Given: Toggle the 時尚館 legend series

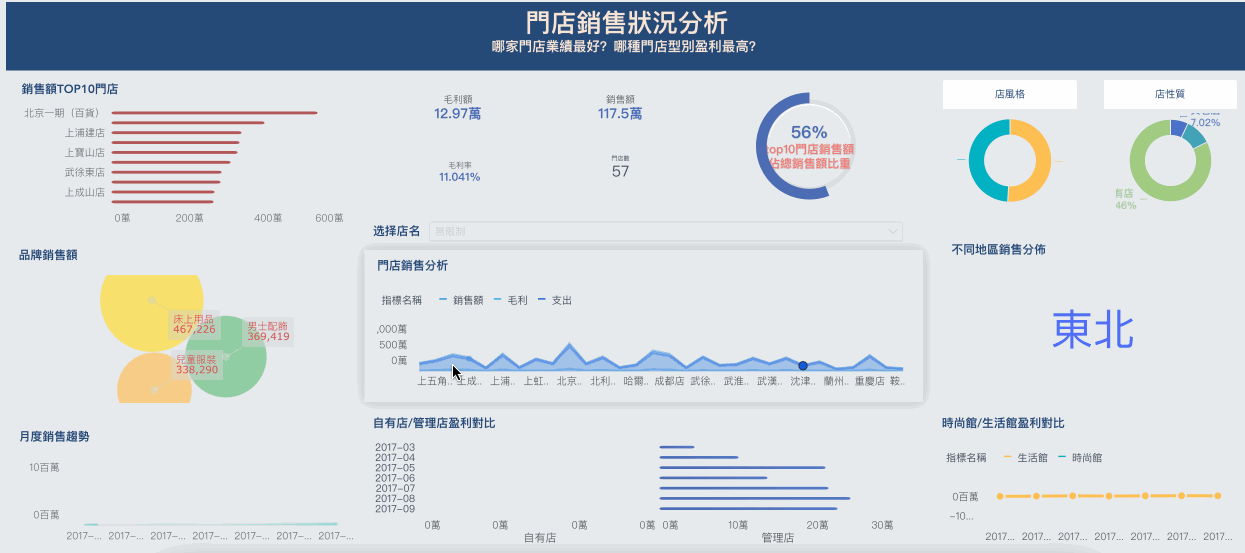Looking at the screenshot, I should 1079,457.
